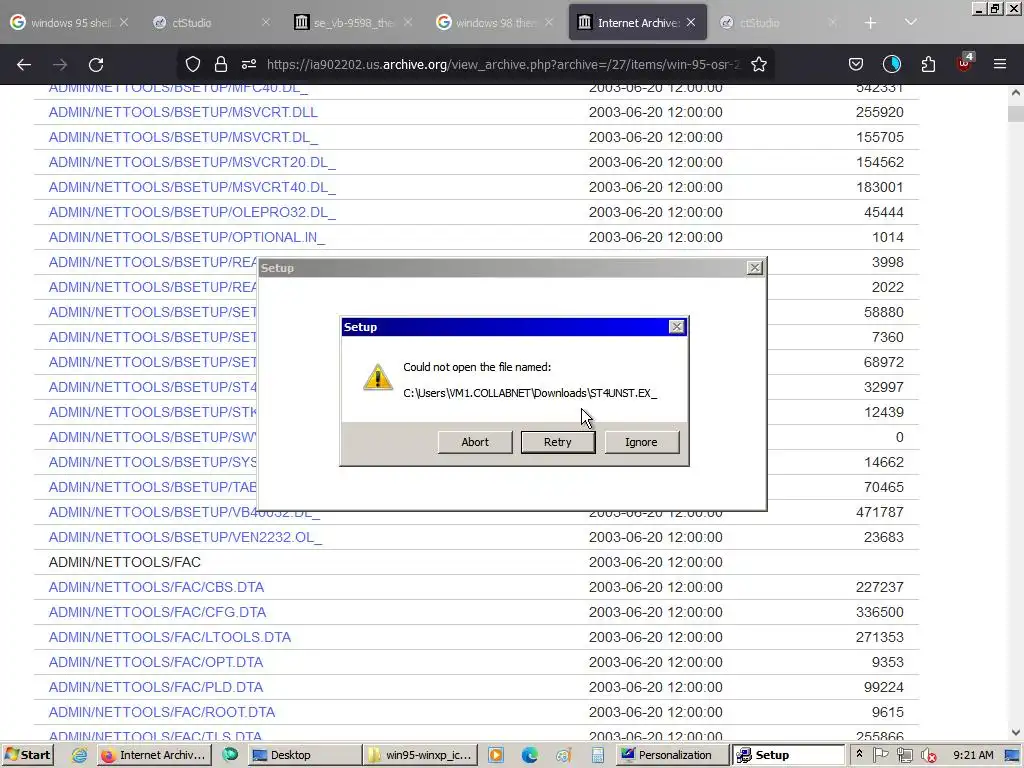
Task: Open the uBlock Origin extension icon
Action: (965, 63)
